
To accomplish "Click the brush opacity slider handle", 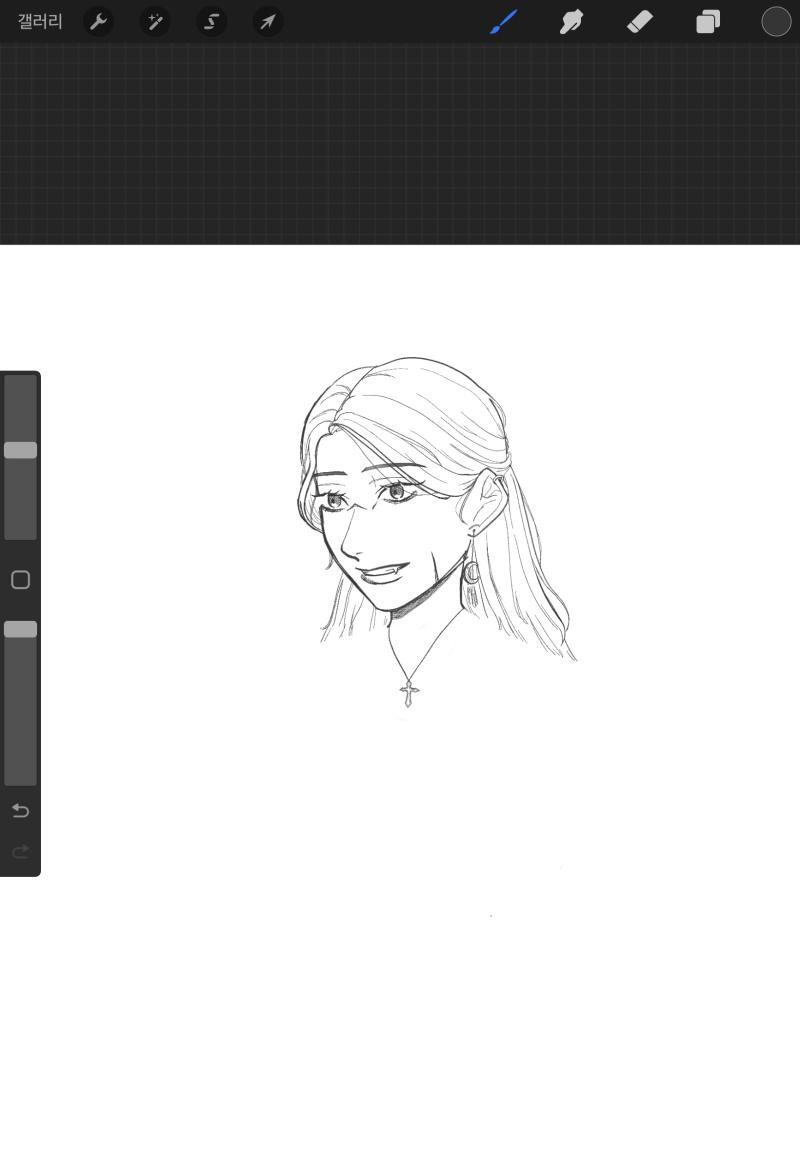I will (21, 629).
